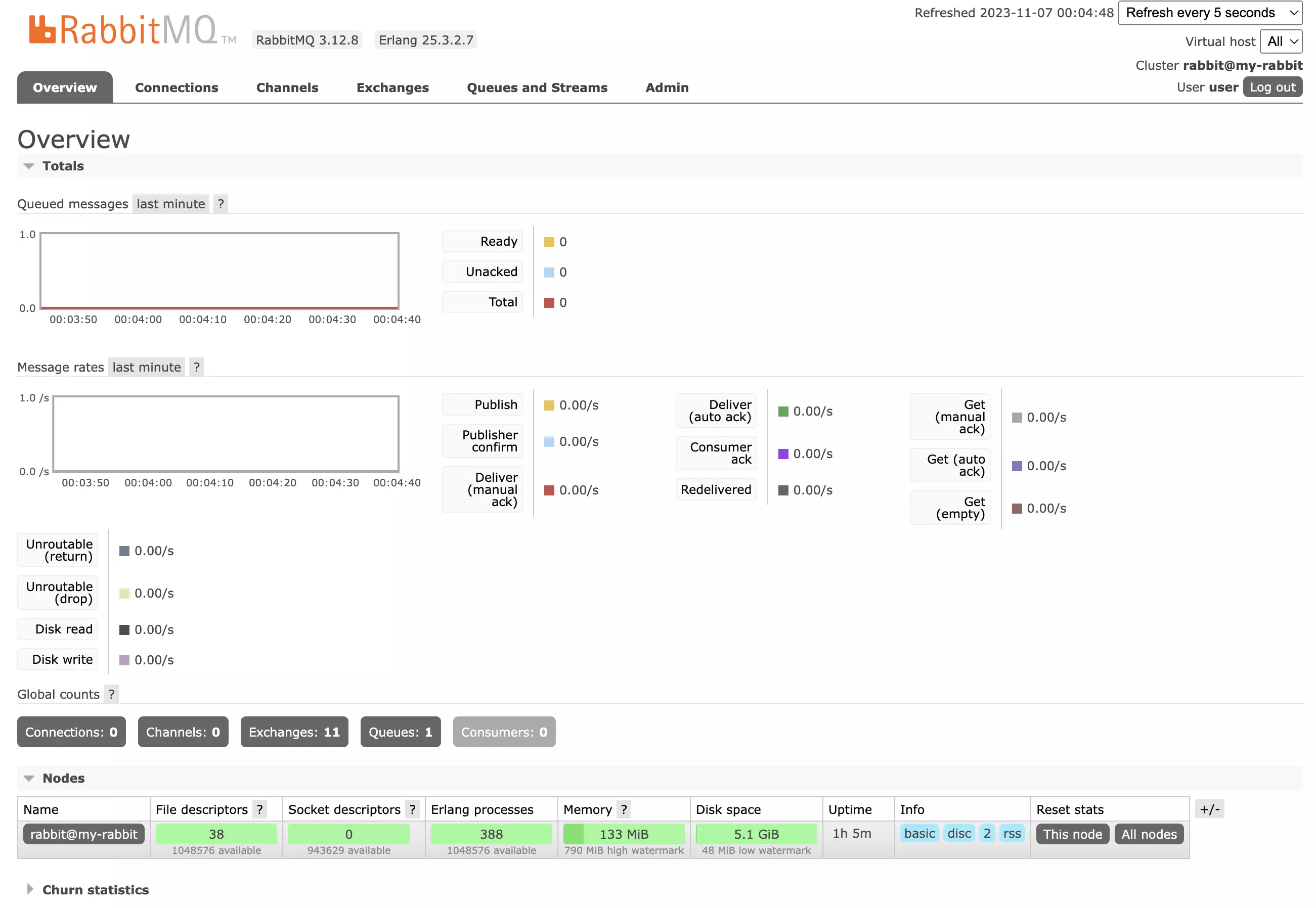Click the Disk write label
The image size is (1316, 908).
coord(58,659)
